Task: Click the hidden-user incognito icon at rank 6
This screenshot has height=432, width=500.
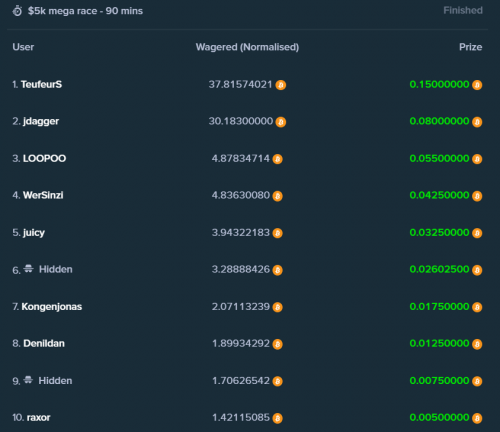Action: click(x=29, y=269)
